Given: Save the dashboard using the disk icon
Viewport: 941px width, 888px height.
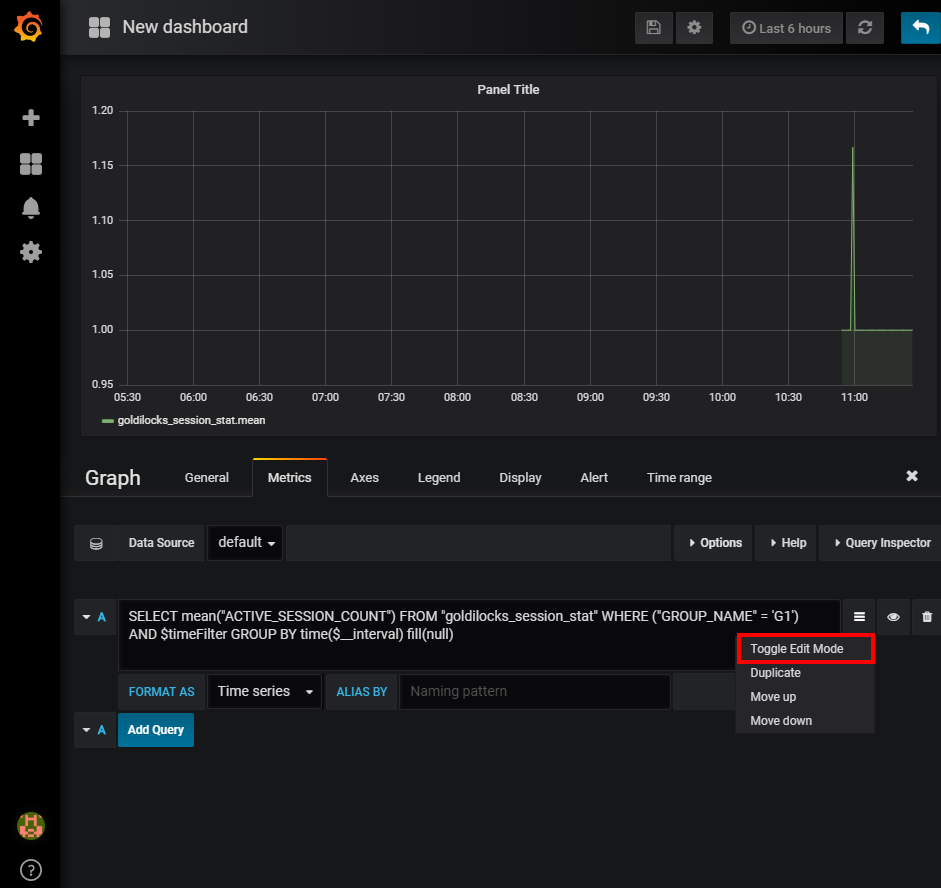Looking at the screenshot, I should (653, 28).
